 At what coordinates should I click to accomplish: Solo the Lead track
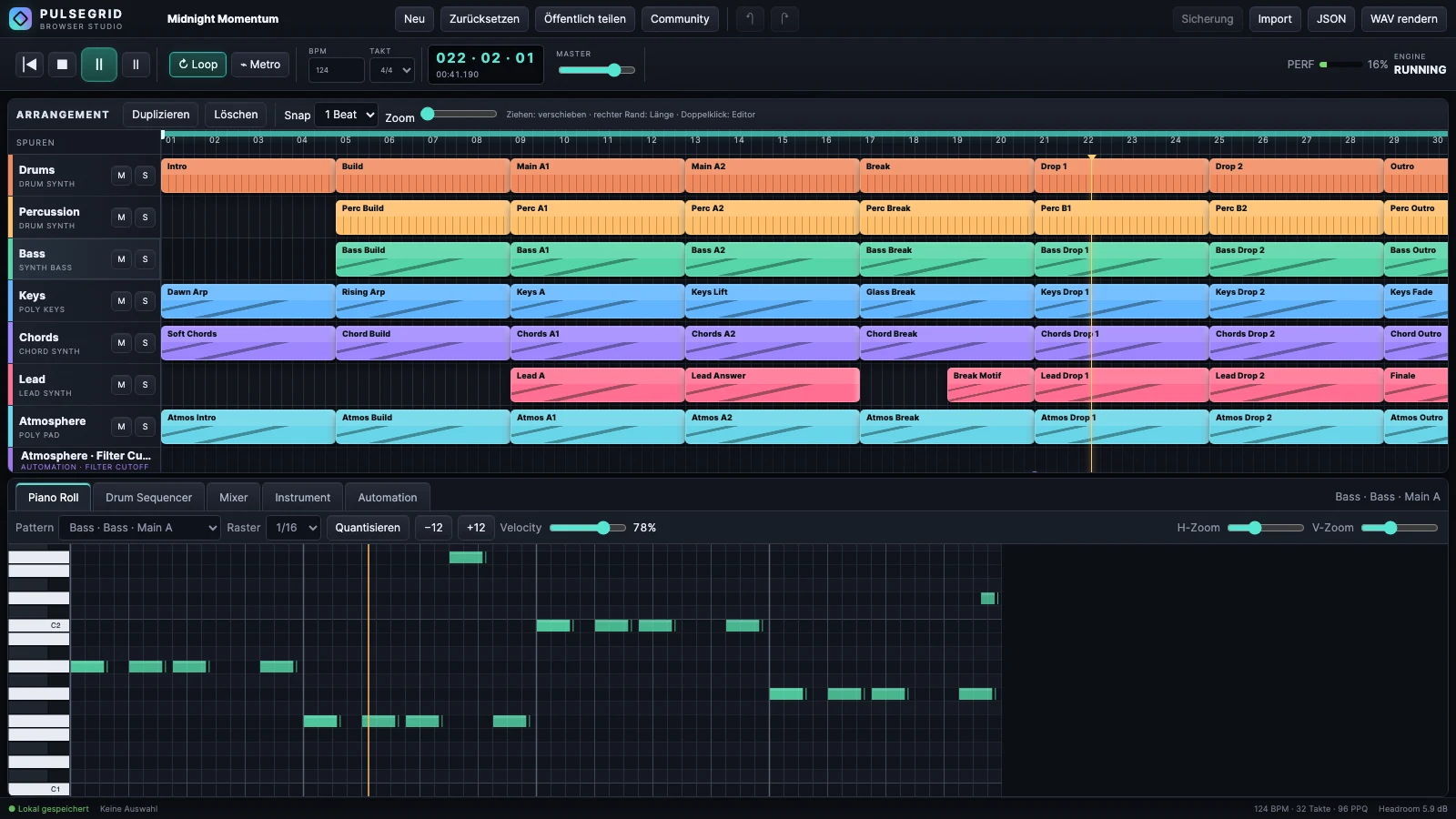145,385
